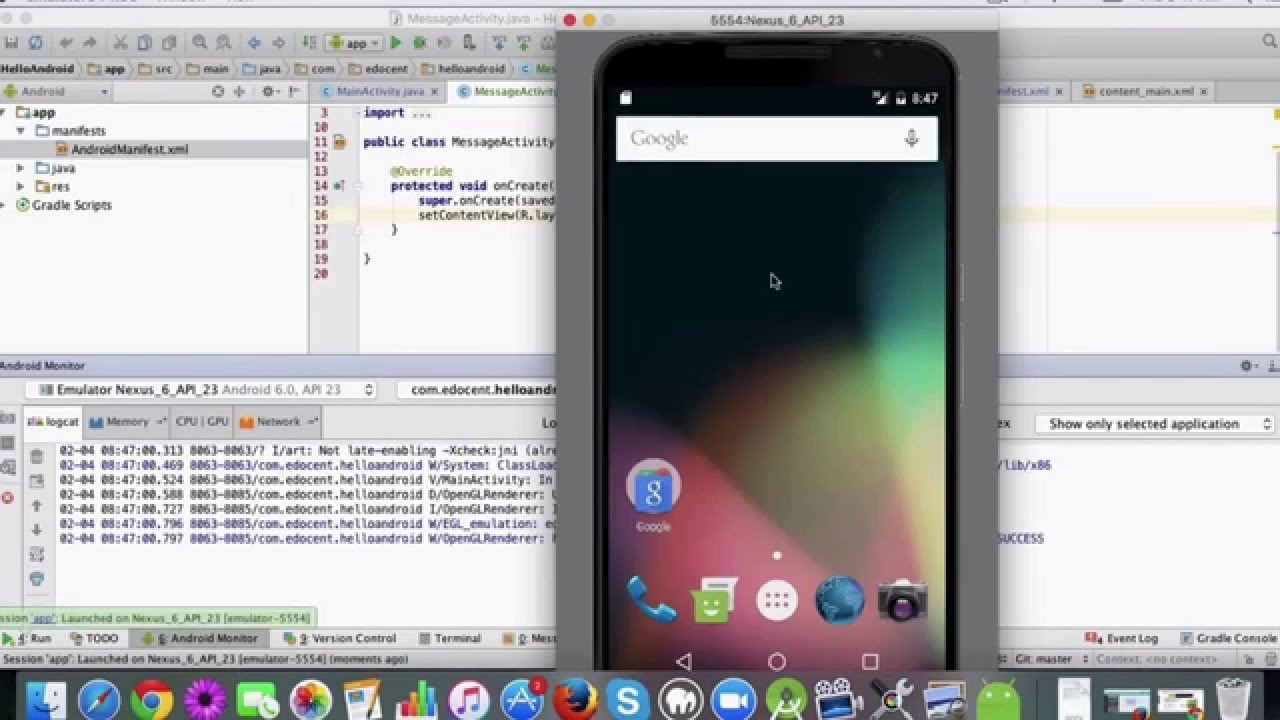Switch to the content_main.xml editor tab

click(1144, 91)
